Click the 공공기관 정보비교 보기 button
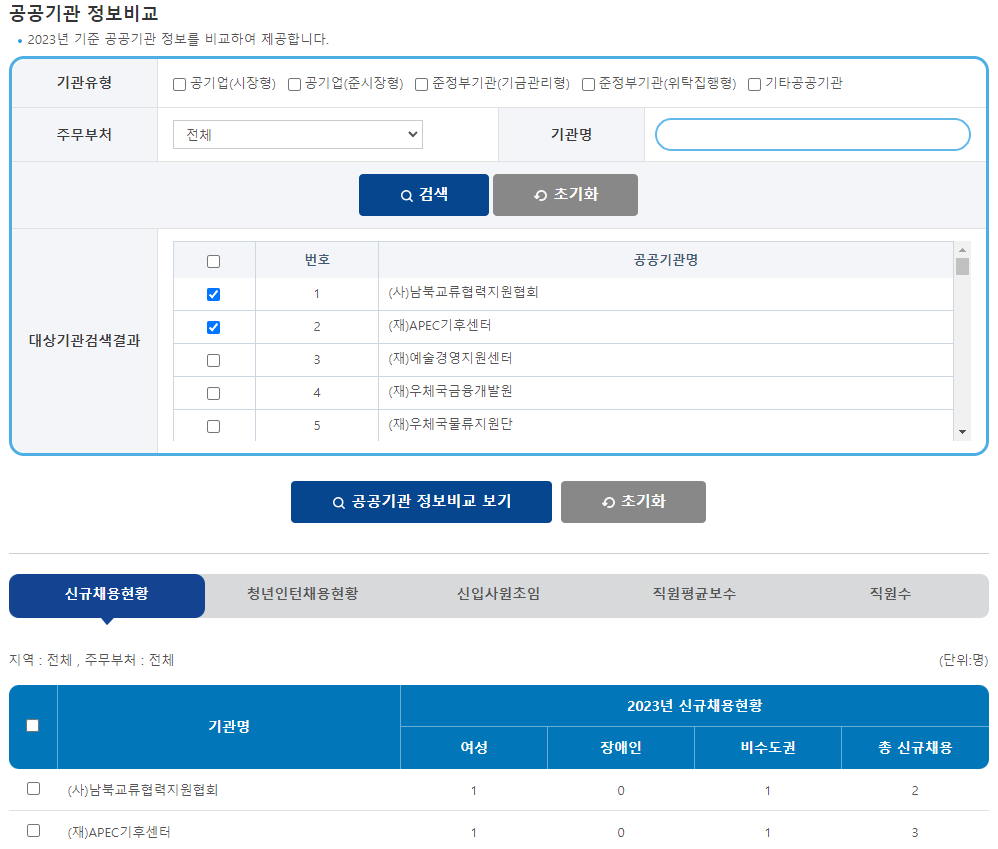The height and width of the screenshot is (849, 998). click(x=421, y=502)
